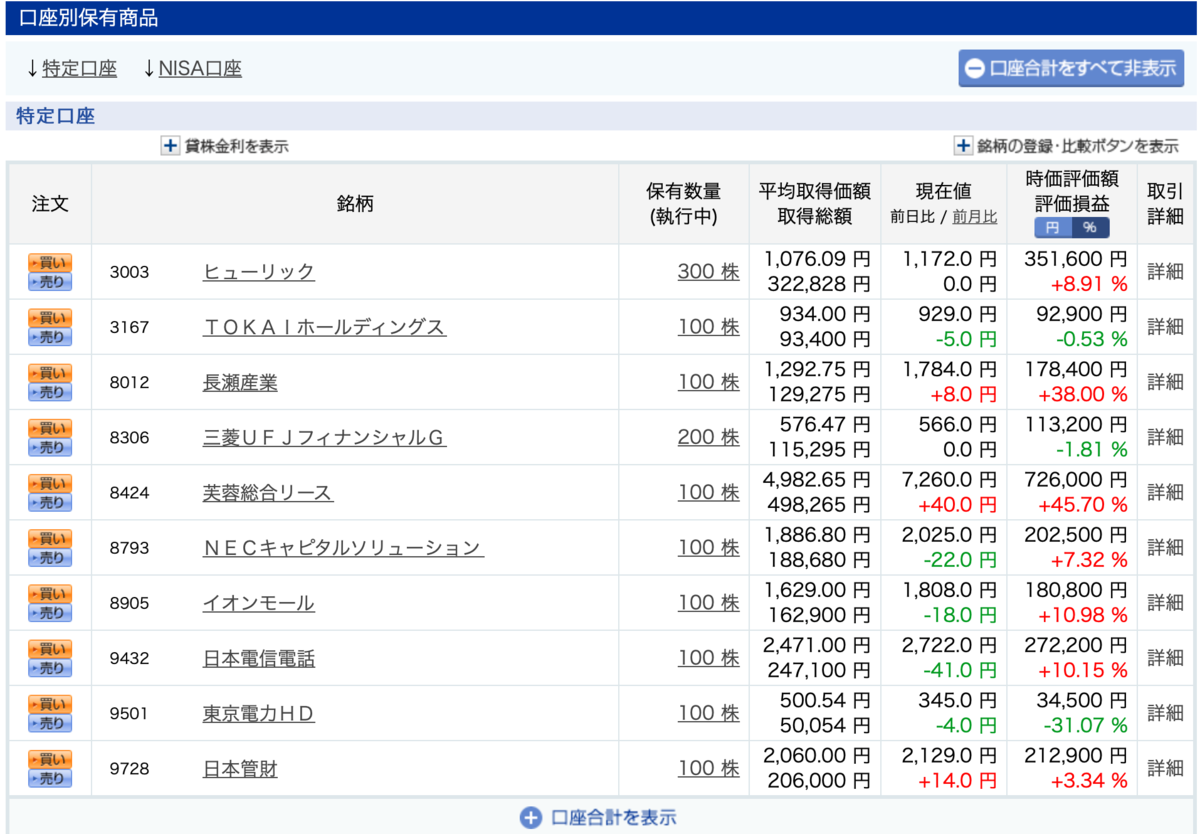The width and height of the screenshot is (1200, 834).
Task: Open 詳細 for 東京電力HD row
Action: point(1165,714)
